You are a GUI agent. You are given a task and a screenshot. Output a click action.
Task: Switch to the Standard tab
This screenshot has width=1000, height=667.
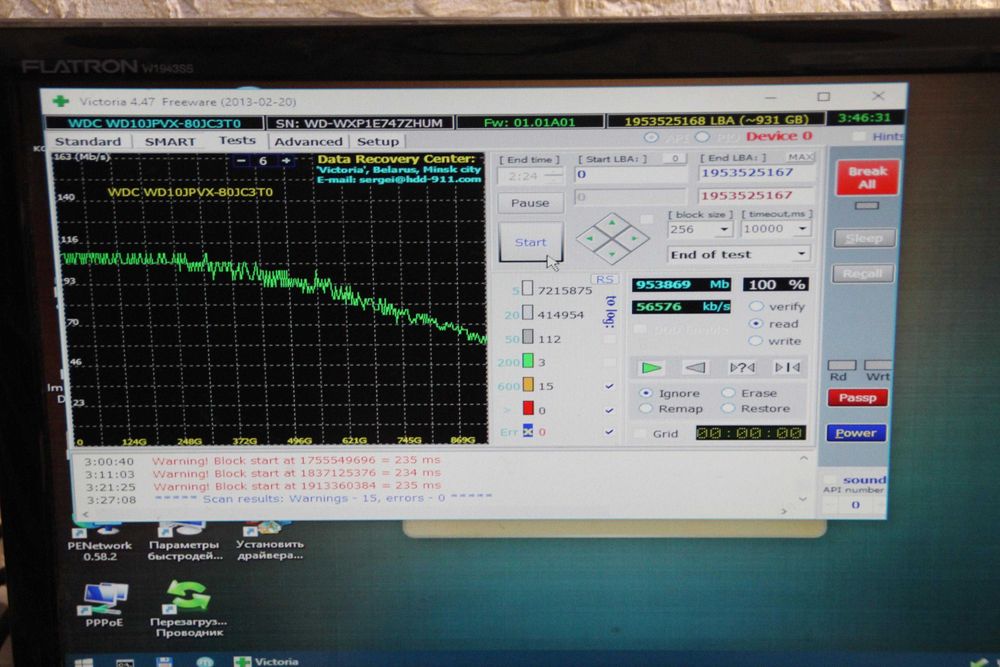click(x=88, y=142)
